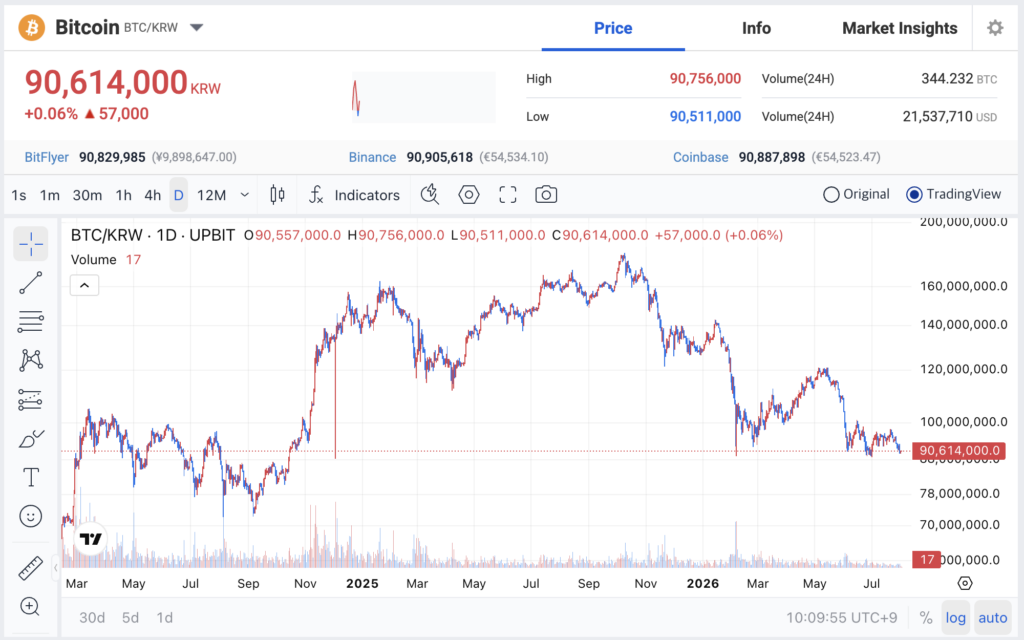Select the 1m interval
The width and height of the screenshot is (1024, 640).
[x=50, y=195]
